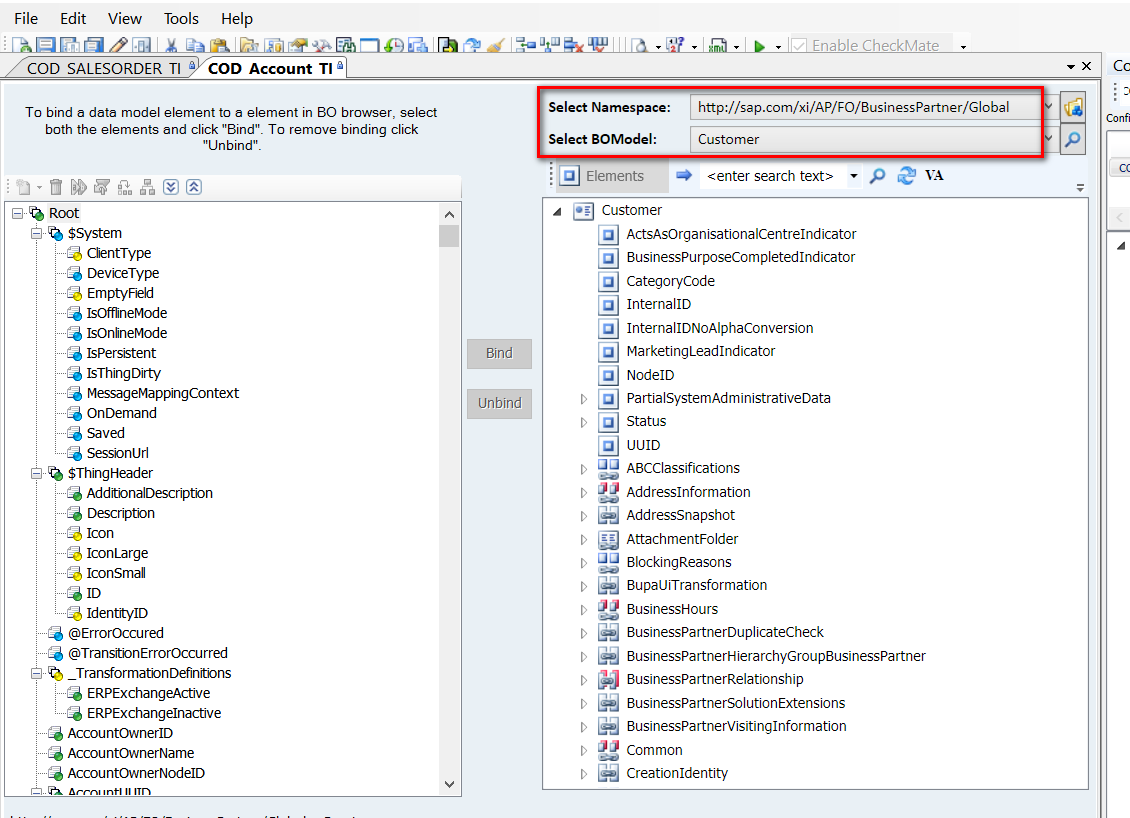Toggle the Enable CheckMate checkbox
The width and height of the screenshot is (1130, 818).
click(798, 45)
